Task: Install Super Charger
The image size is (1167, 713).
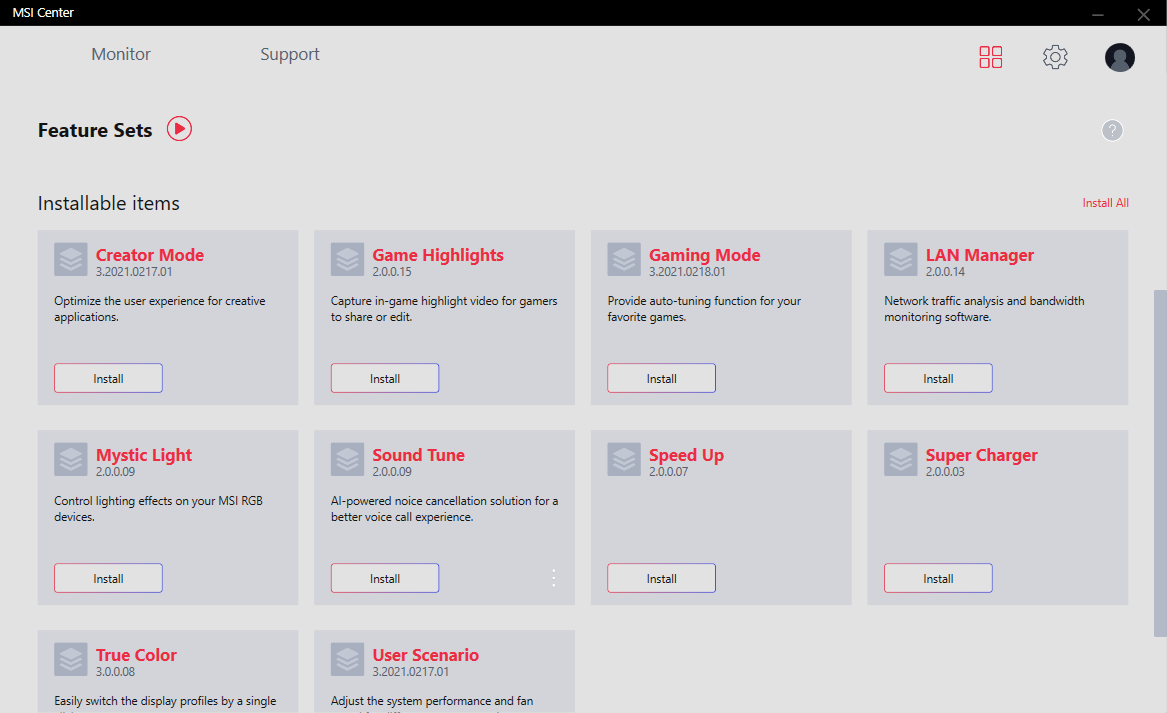Action: (x=938, y=578)
